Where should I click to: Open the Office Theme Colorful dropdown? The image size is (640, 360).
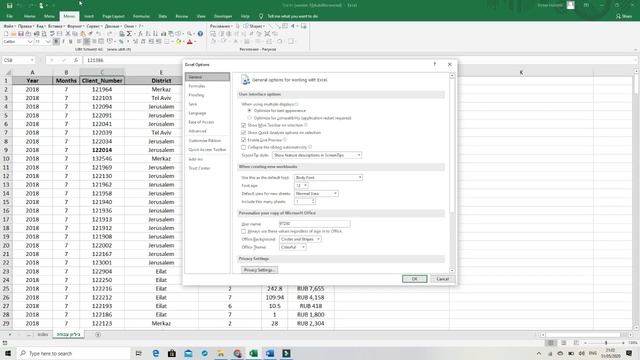coord(293,247)
